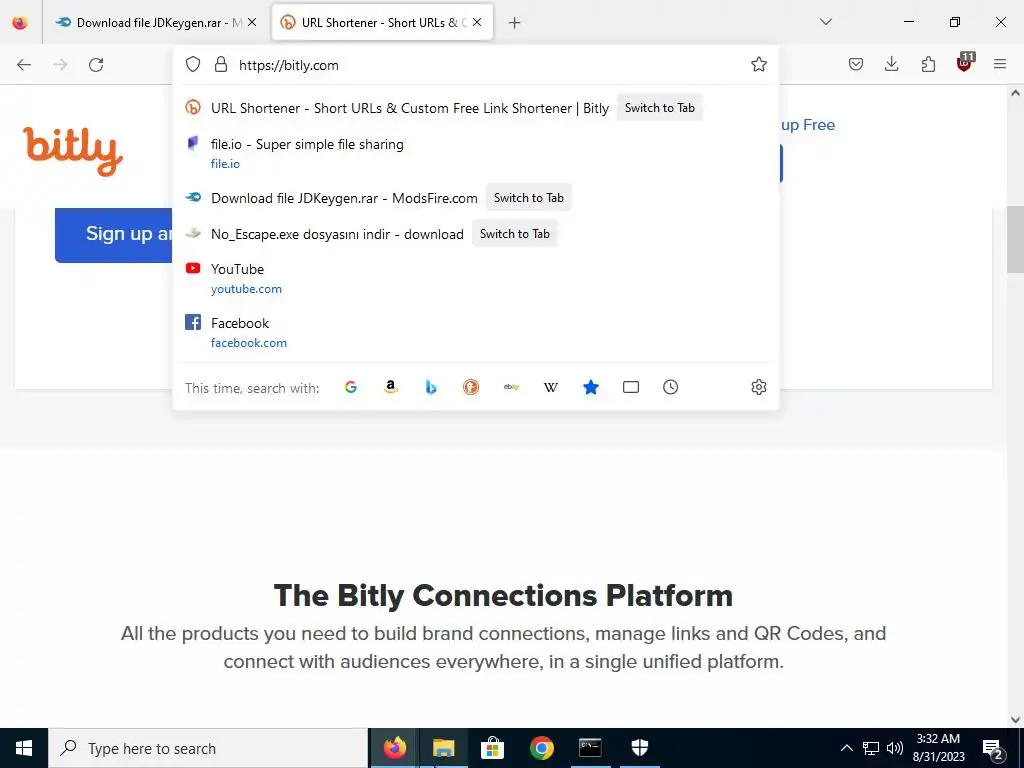Image resolution: width=1024 pixels, height=768 pixels.
Task: Open the network icon in system tray
Action: coord(871,748)
